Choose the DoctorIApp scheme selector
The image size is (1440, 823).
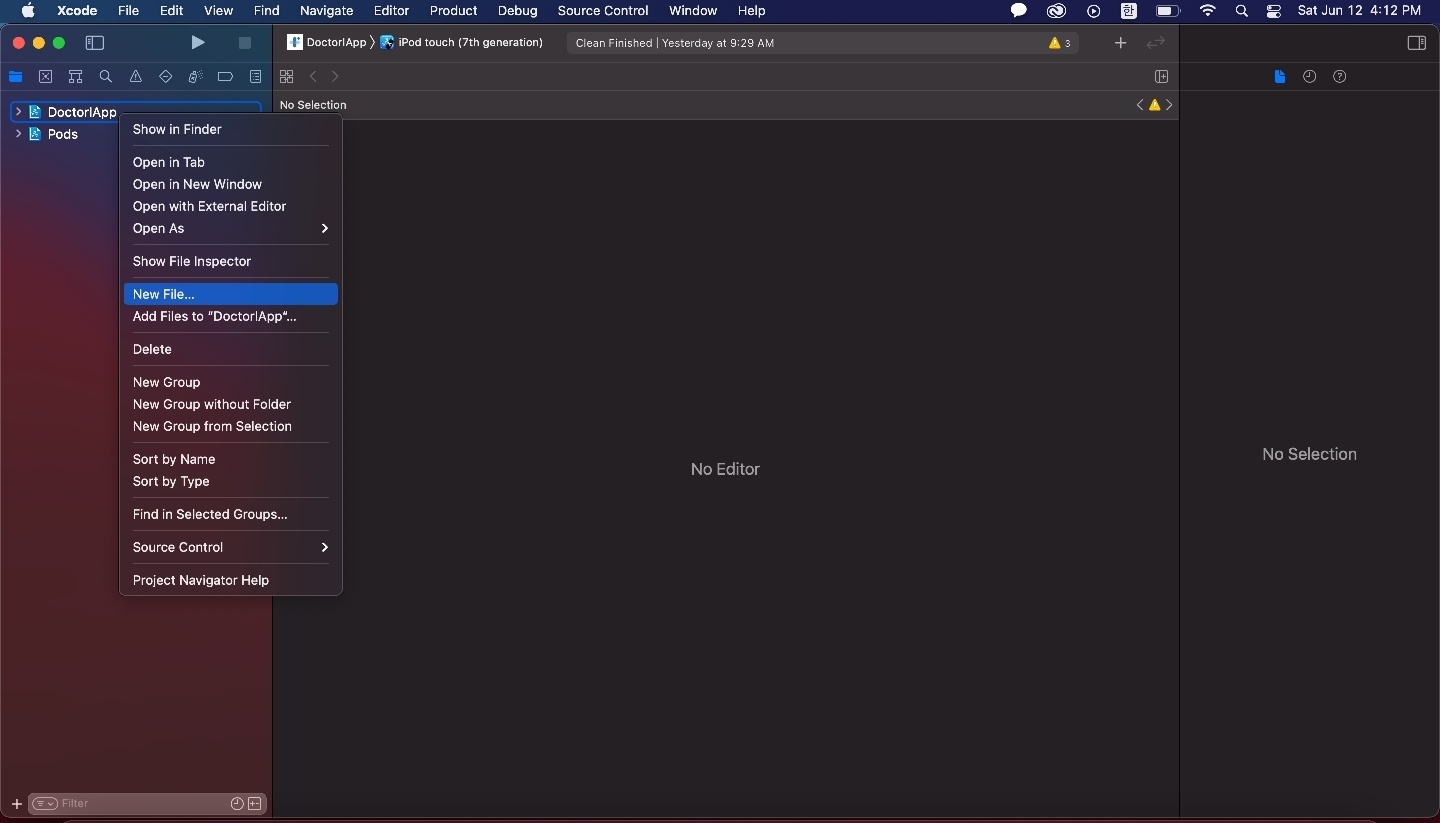[x=327, y=43]
